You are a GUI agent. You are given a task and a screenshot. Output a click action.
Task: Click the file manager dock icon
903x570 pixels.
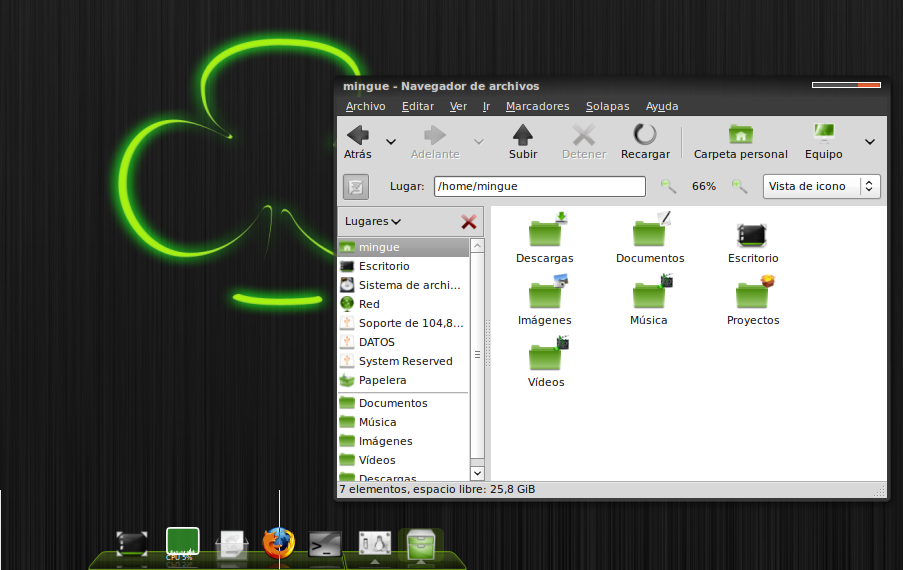[420, 544]
